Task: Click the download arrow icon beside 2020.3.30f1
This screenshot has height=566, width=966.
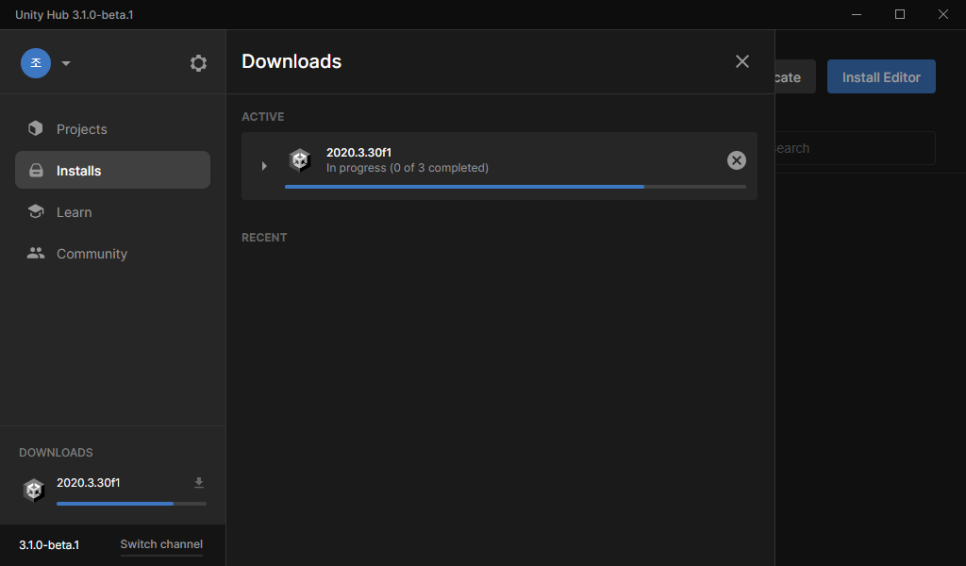Action: pyautogui.click(x=198, y=483)
